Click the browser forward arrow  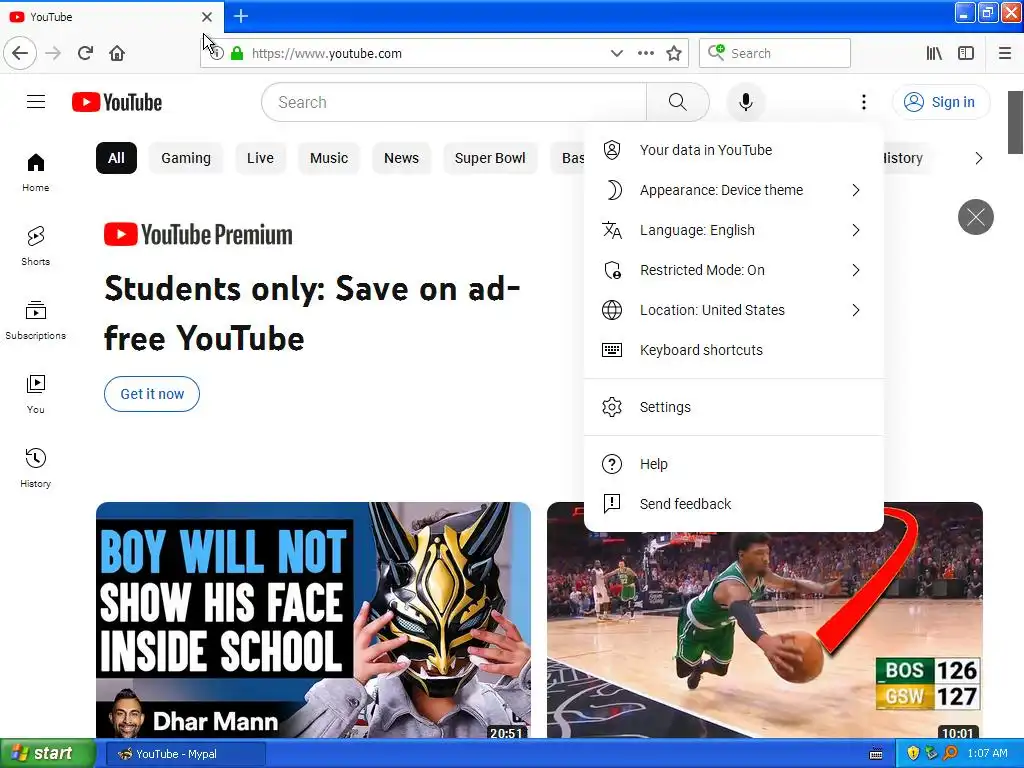pos(53,53)
